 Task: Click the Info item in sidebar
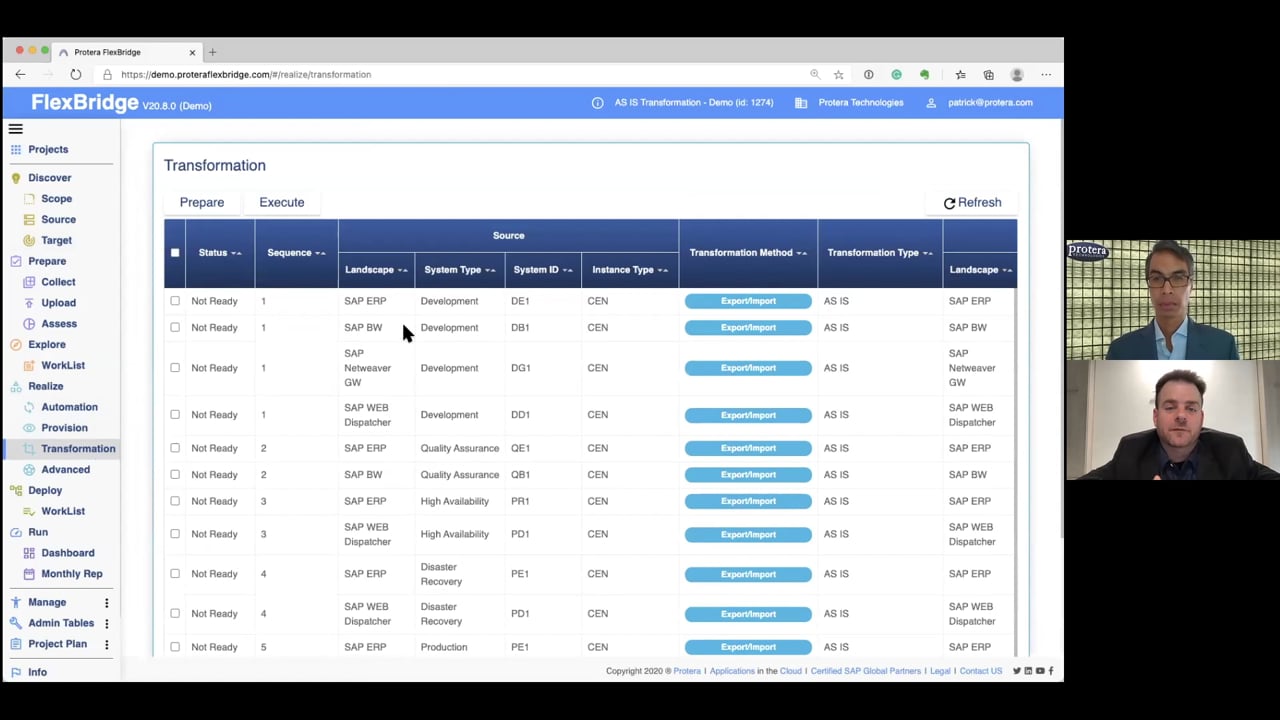tap(37, 672)
